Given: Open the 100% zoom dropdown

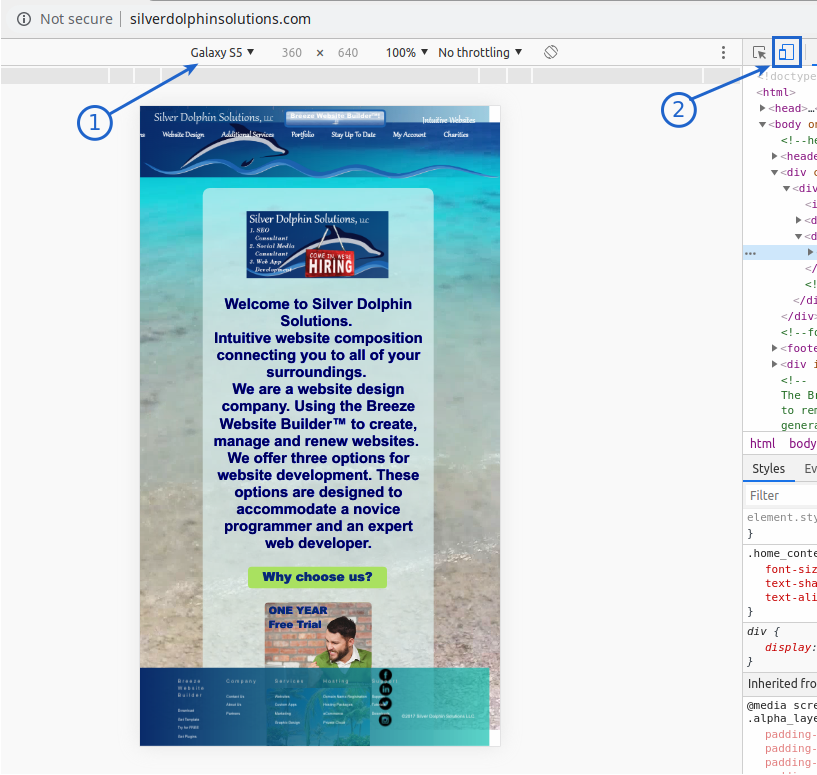Looking at the screenshot, I should [406, 53].
